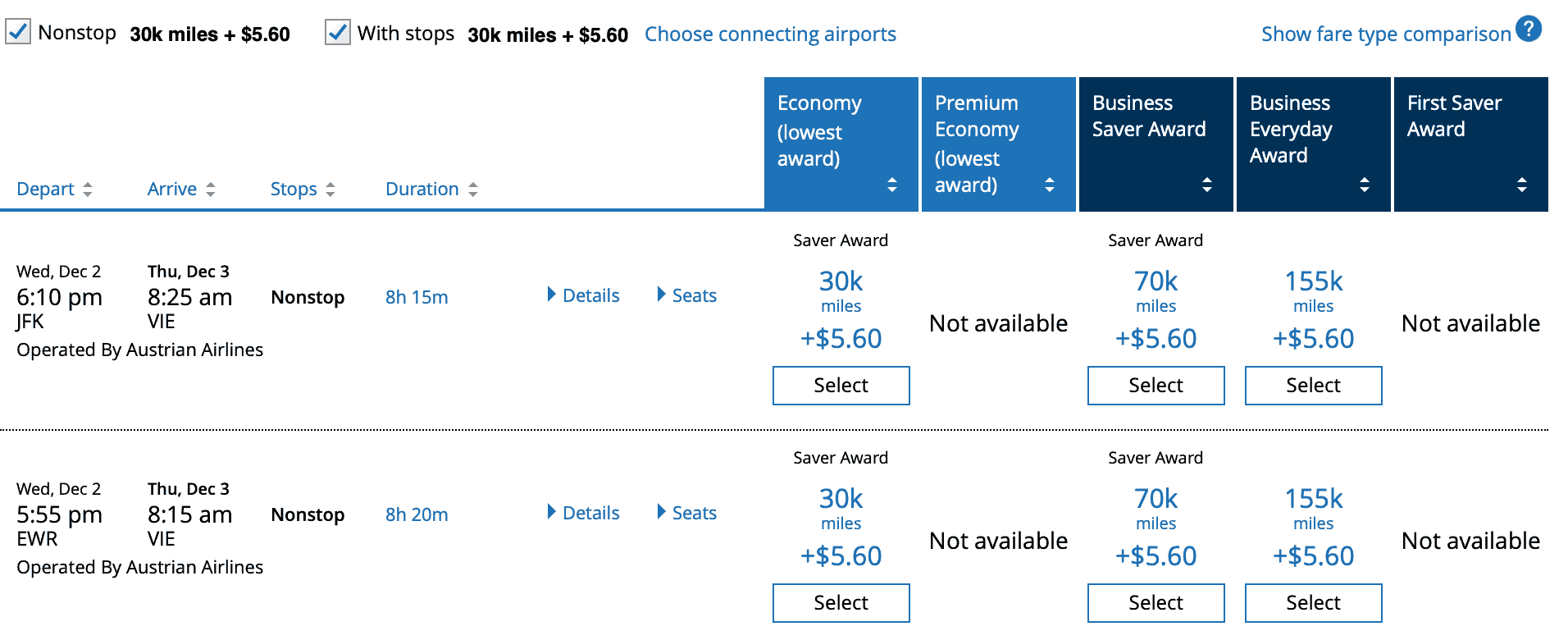Click the help question mark icon

(x=1528, y=29)
